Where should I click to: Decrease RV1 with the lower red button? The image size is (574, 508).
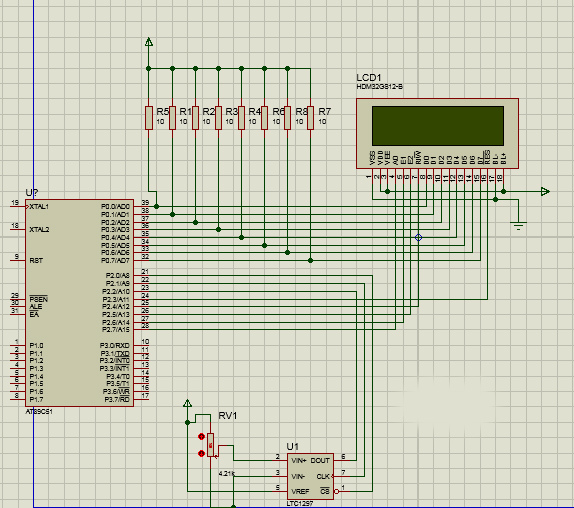(201, 453)
